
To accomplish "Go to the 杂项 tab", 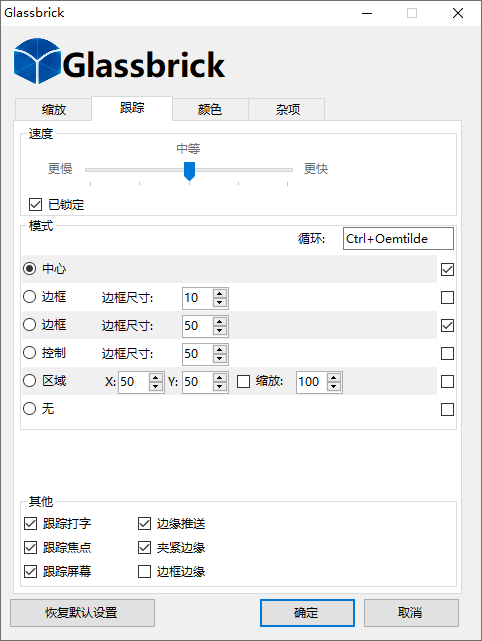I will [287, 109].
